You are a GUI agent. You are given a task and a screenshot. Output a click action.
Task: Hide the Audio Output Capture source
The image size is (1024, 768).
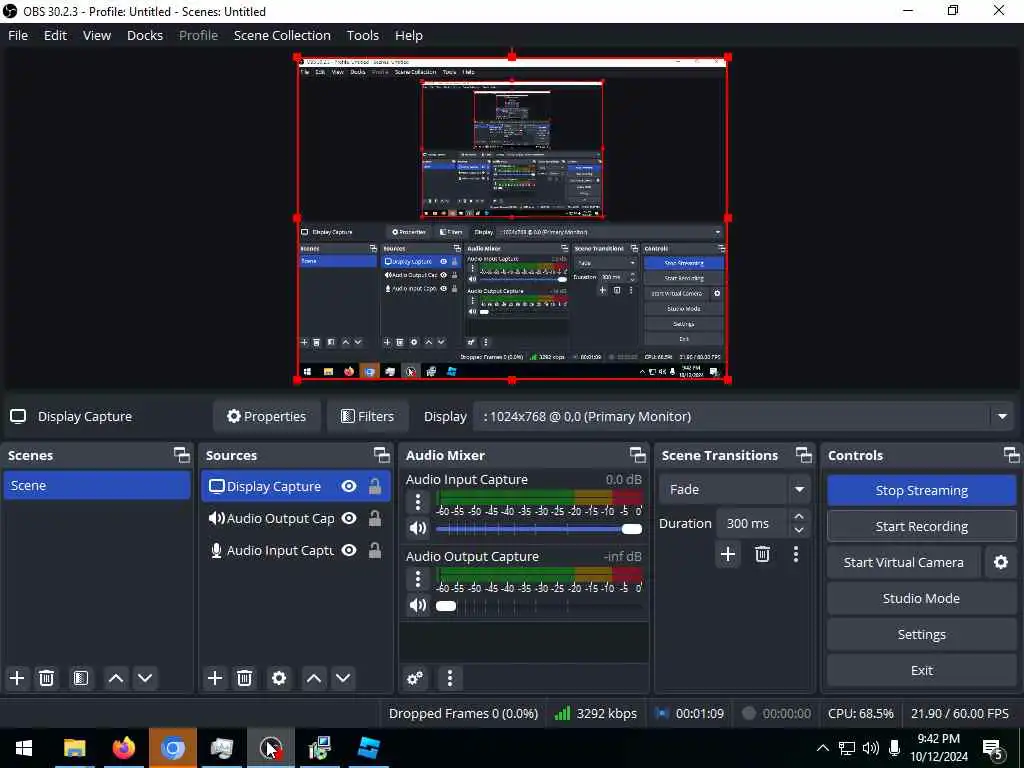pos(349,518)
